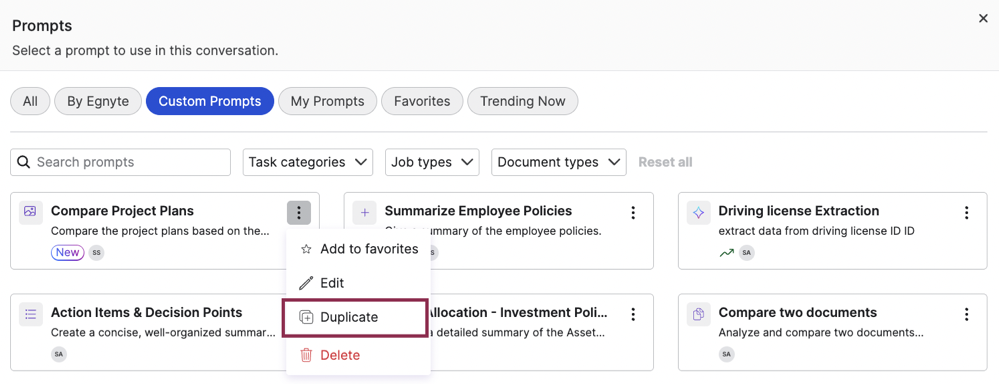Click 'Compare the project plans based on the...' text
The image size is (999, 384).
160,231
